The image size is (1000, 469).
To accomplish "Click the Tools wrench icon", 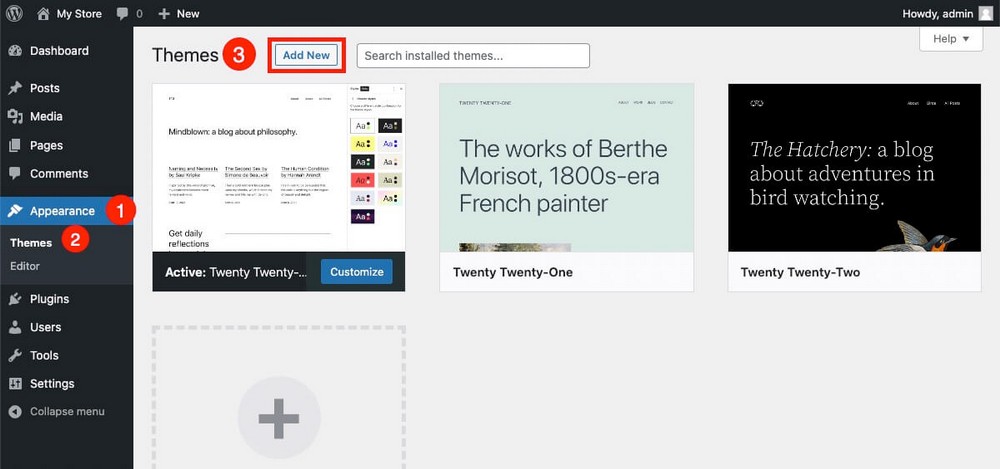I will click(15, 355).
